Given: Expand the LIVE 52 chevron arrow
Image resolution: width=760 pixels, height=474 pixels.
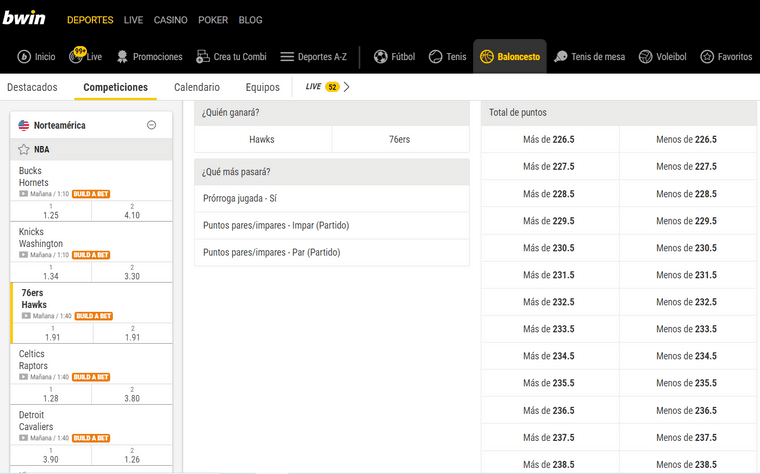Looking at the screenshot, I should [346, 87].
